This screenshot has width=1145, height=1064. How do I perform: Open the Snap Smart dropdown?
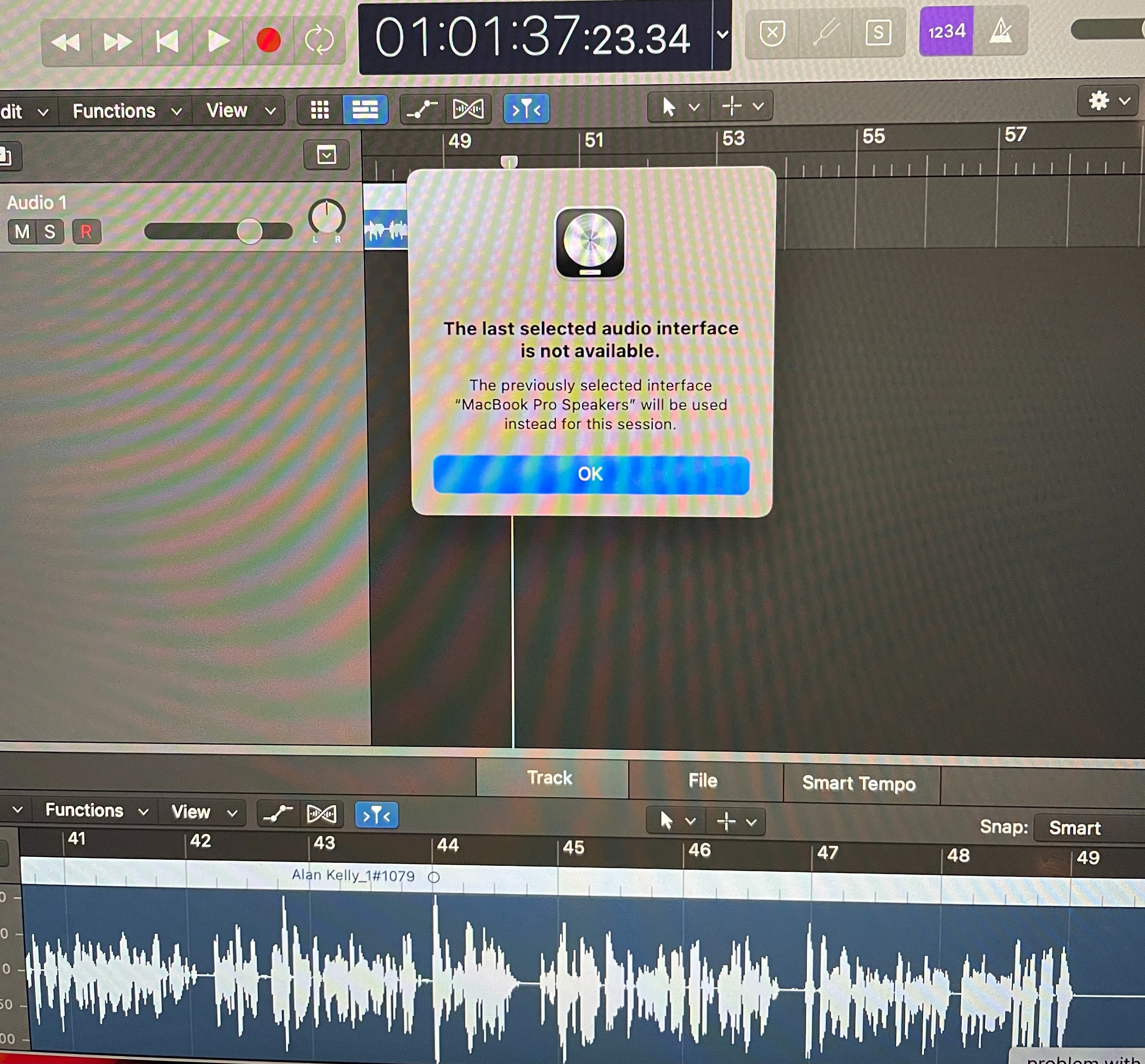pyautogui.click(x=1075, y=828)
